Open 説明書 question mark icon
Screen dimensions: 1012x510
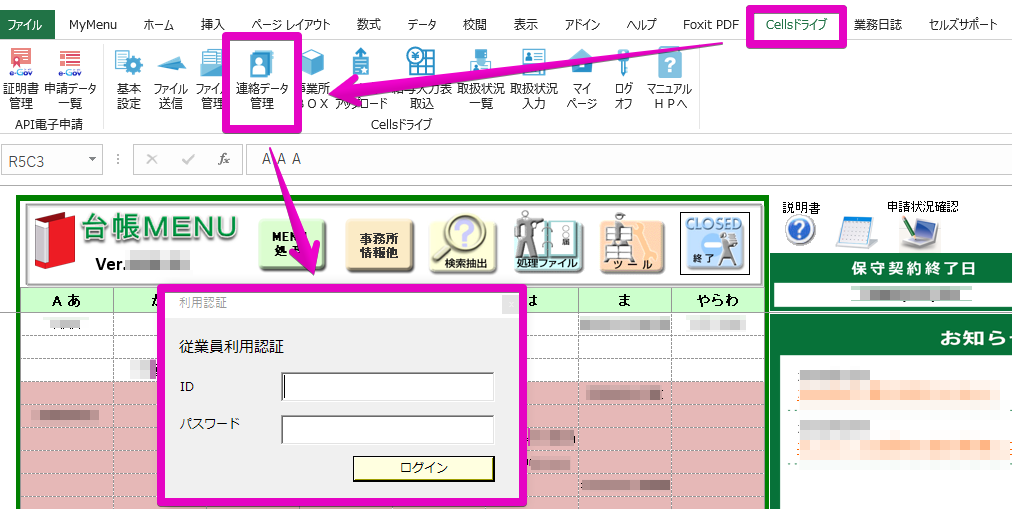point(800,230)
